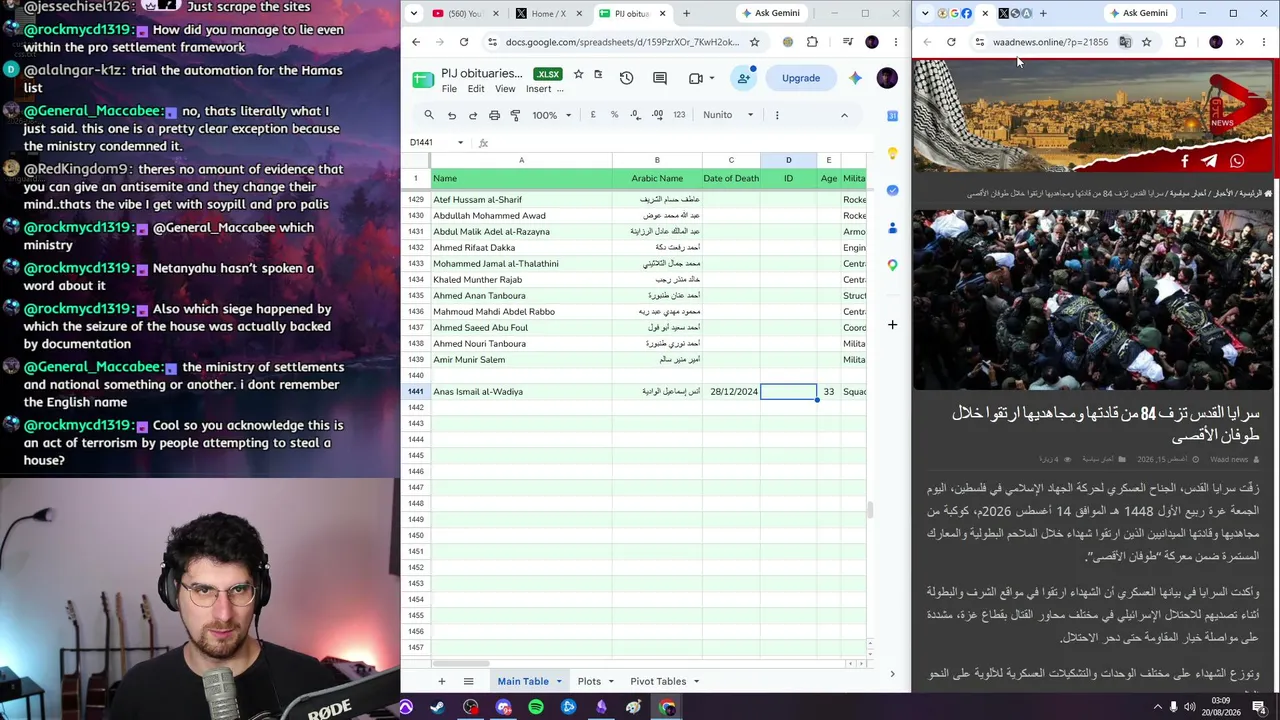This screenshot has width=1280, height=720.
Task: Click Ask Gemini in the waadnews window
Action: pos(1139,14)
